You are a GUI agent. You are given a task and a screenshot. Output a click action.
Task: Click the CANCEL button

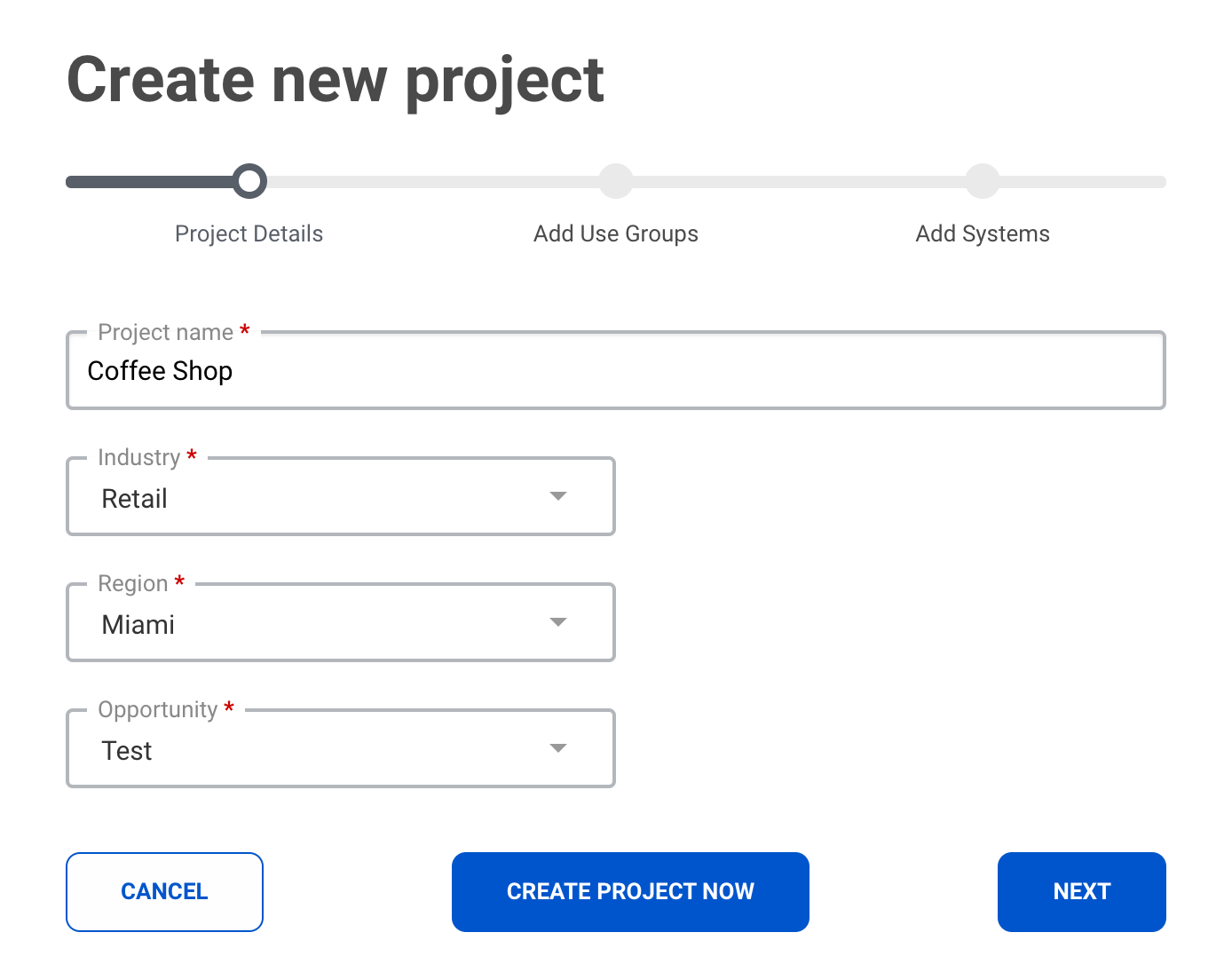[x=164, y=891]
